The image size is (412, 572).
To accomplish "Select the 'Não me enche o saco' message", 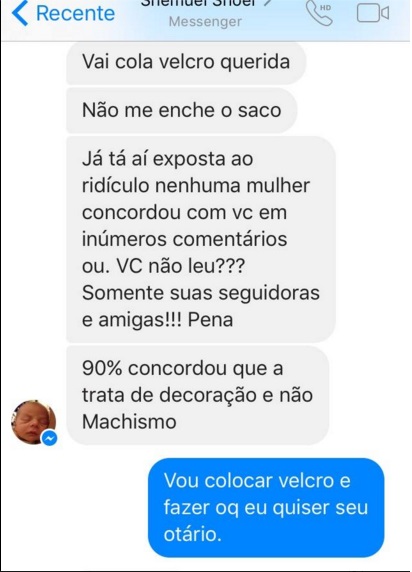I will point(181,111).
